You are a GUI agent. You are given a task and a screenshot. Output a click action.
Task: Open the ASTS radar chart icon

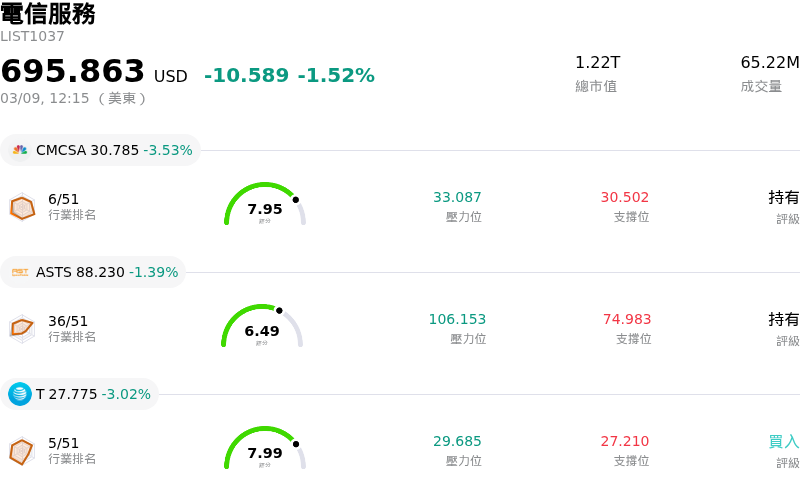(x=22, y=328)
